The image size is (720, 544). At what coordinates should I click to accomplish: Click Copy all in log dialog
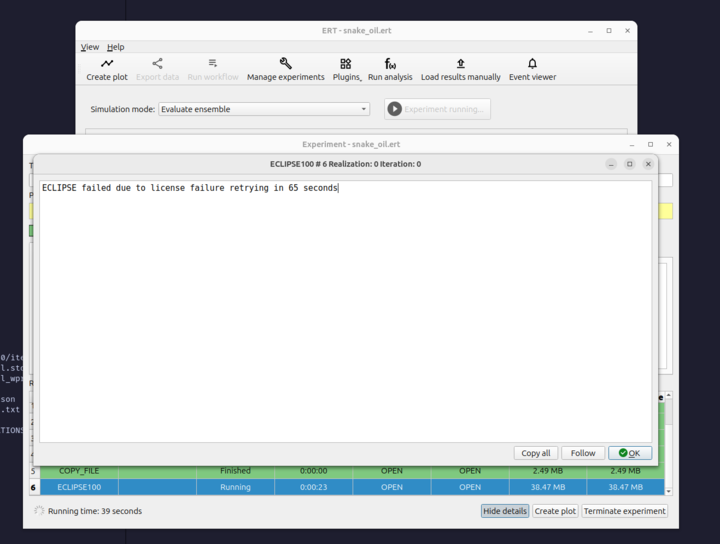535,453
